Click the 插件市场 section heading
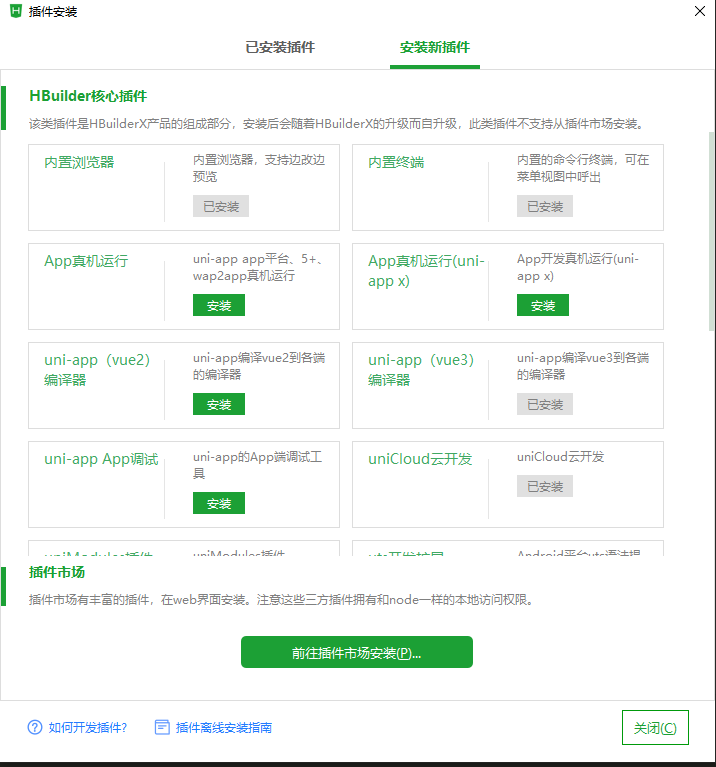The image size is (716, 767). (x=57, y=572)
